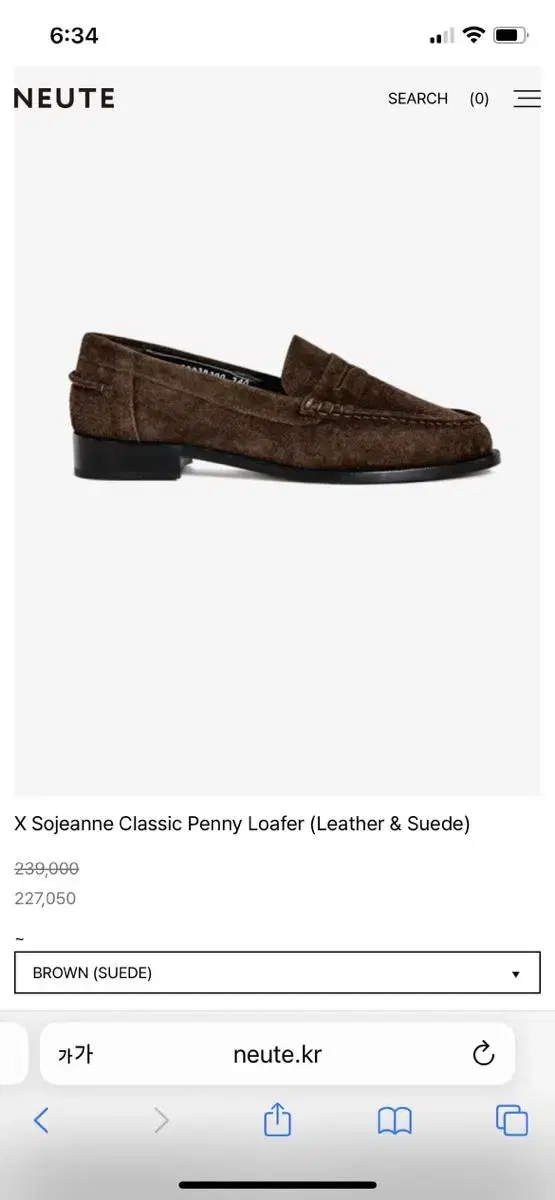The image size is (555, 1200).
Task: Tap the battery status indicator
Action: click(x=511, y=36)
